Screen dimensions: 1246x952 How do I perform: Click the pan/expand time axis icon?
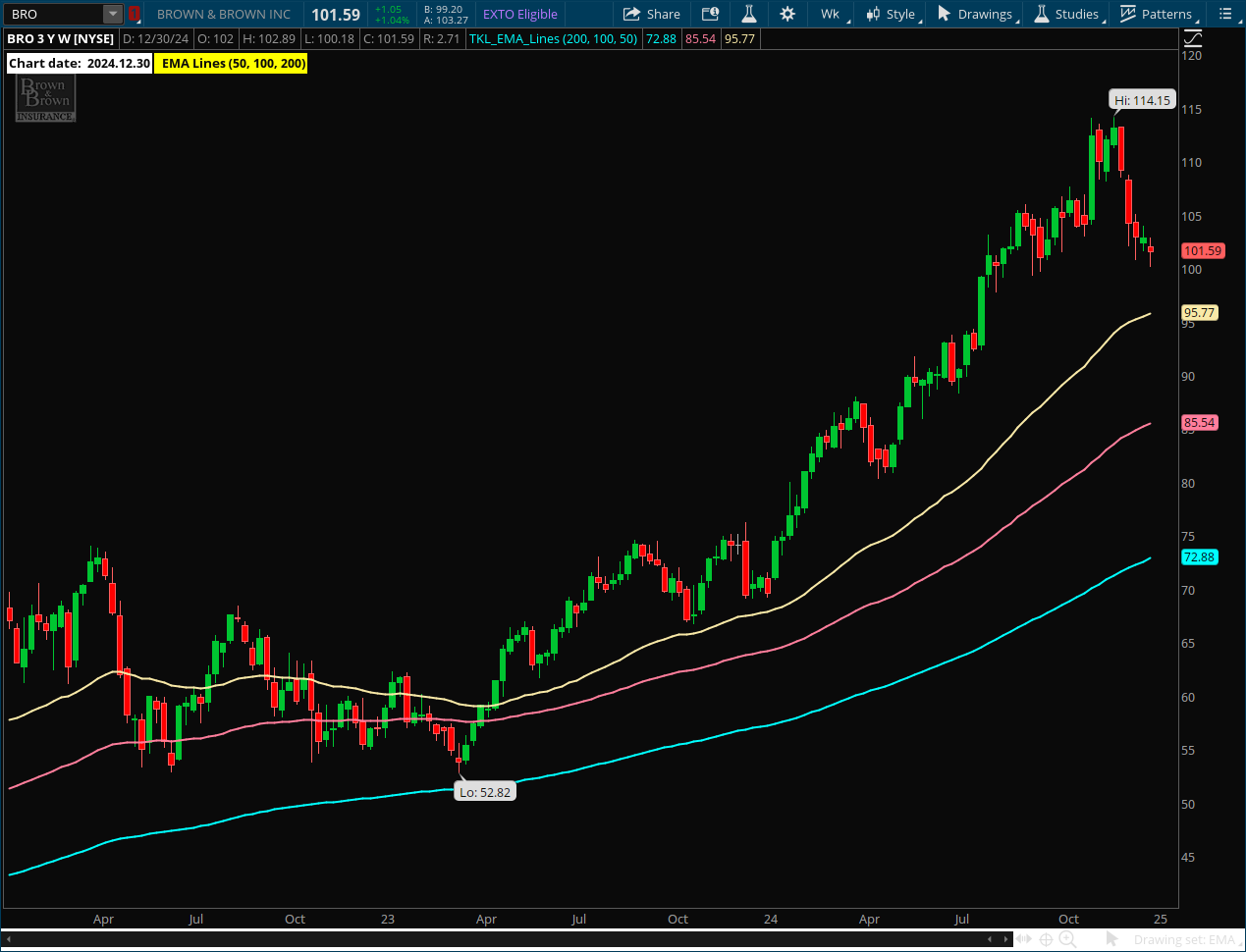point(1025,939)
